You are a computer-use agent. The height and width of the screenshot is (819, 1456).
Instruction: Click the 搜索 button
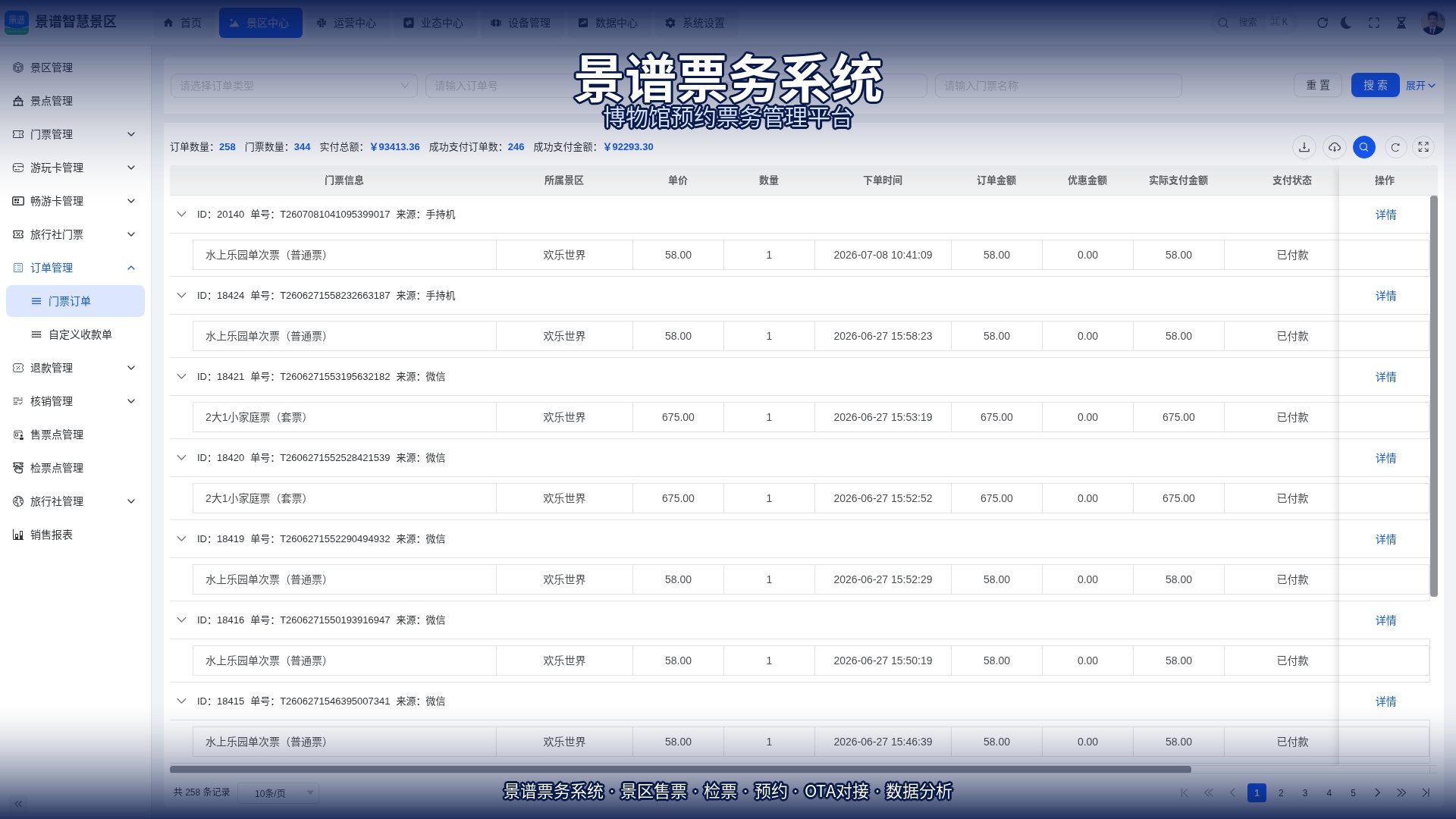(x=1376, y=86)
